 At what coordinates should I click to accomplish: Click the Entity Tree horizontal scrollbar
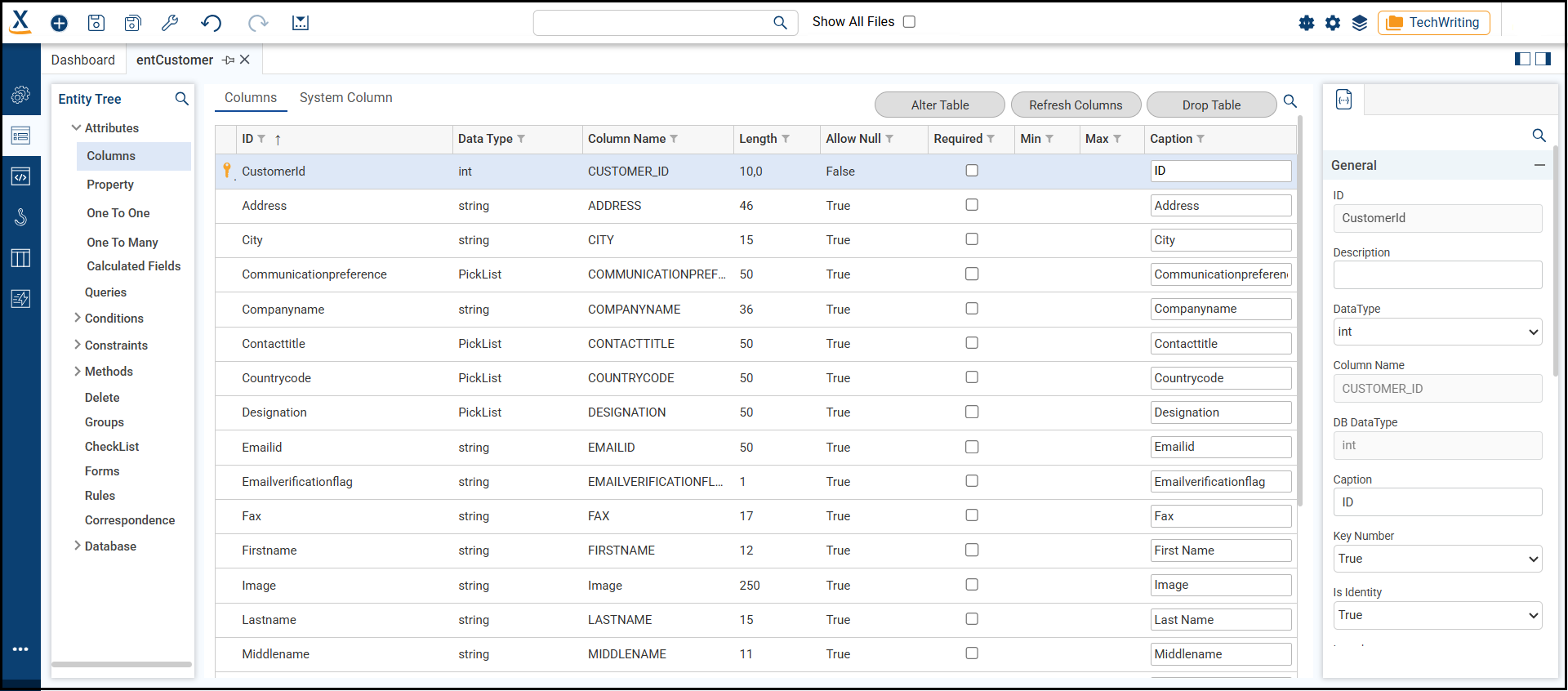coord(122,664)
